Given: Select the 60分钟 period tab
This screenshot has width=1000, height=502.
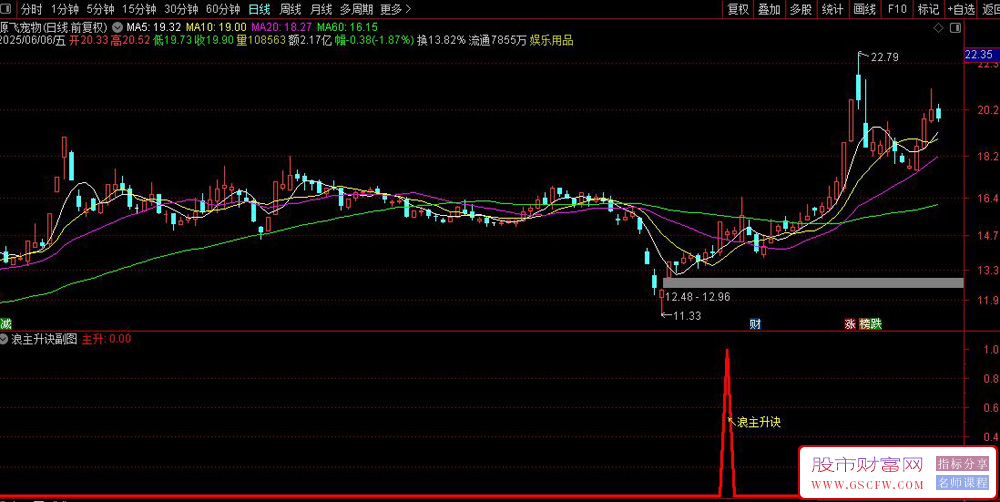Looking at the screenshot, I should point(223,9).
